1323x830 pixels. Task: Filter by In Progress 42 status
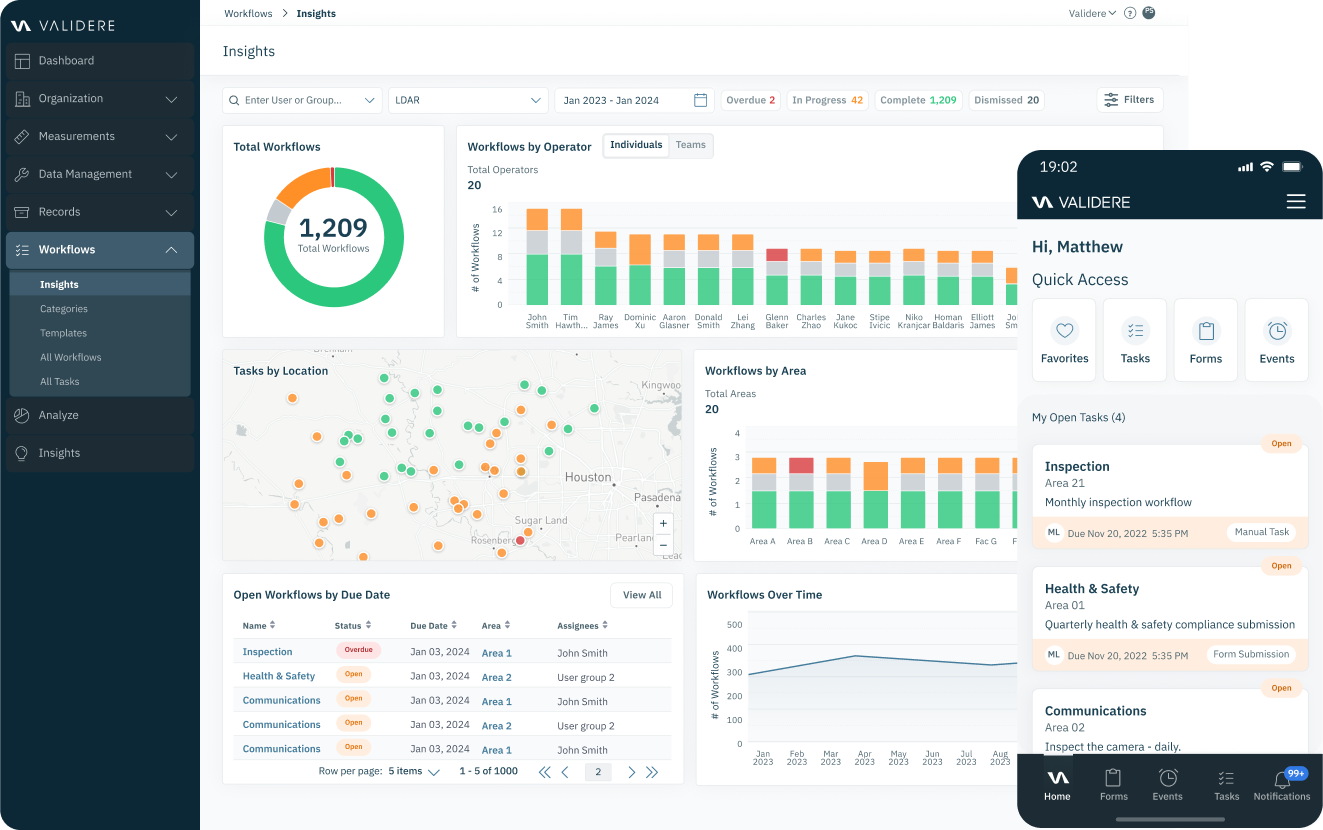[827, 100]
